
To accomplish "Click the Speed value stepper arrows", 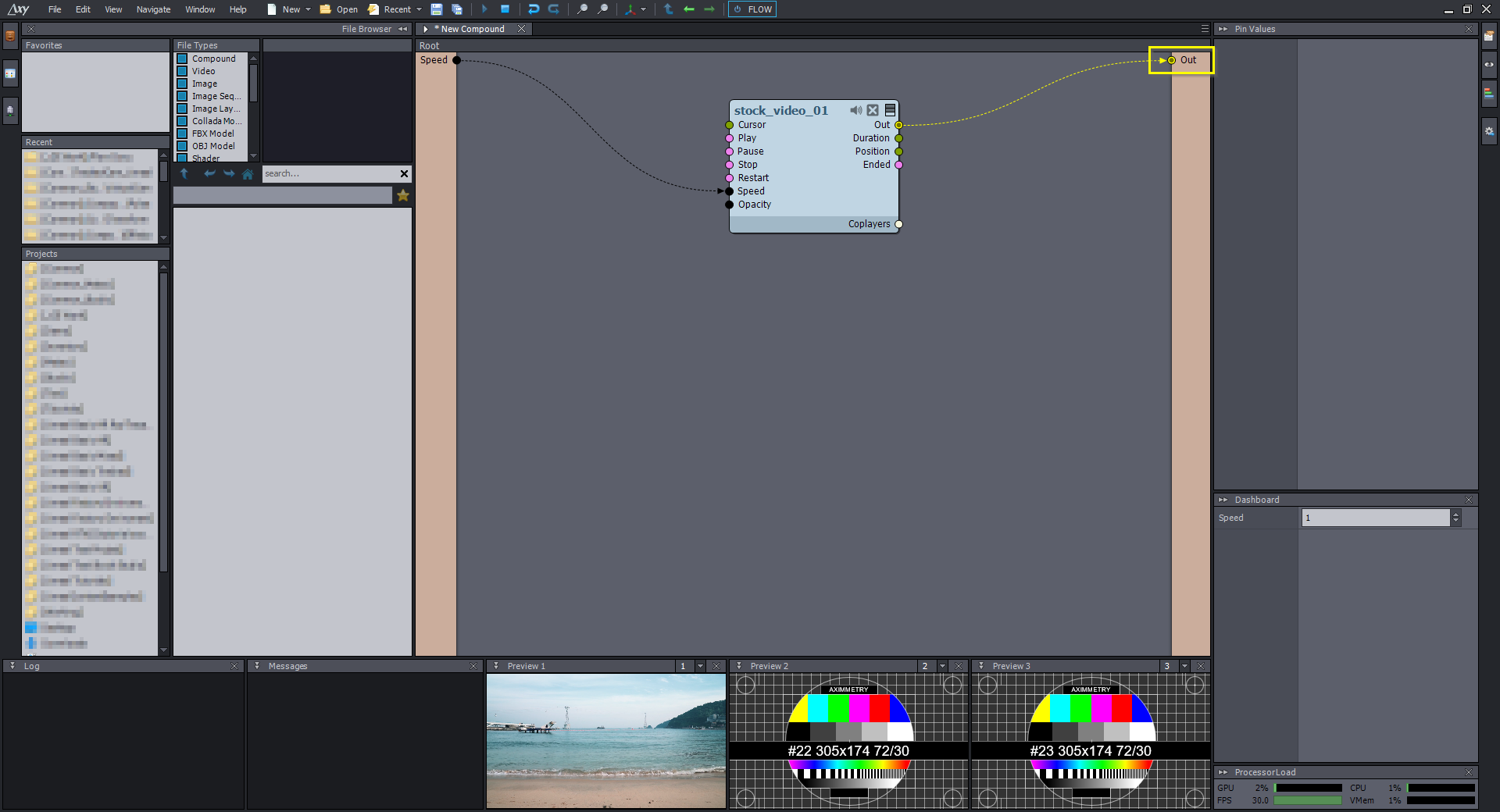I will pyautogui.click(x=1455, y=518).
